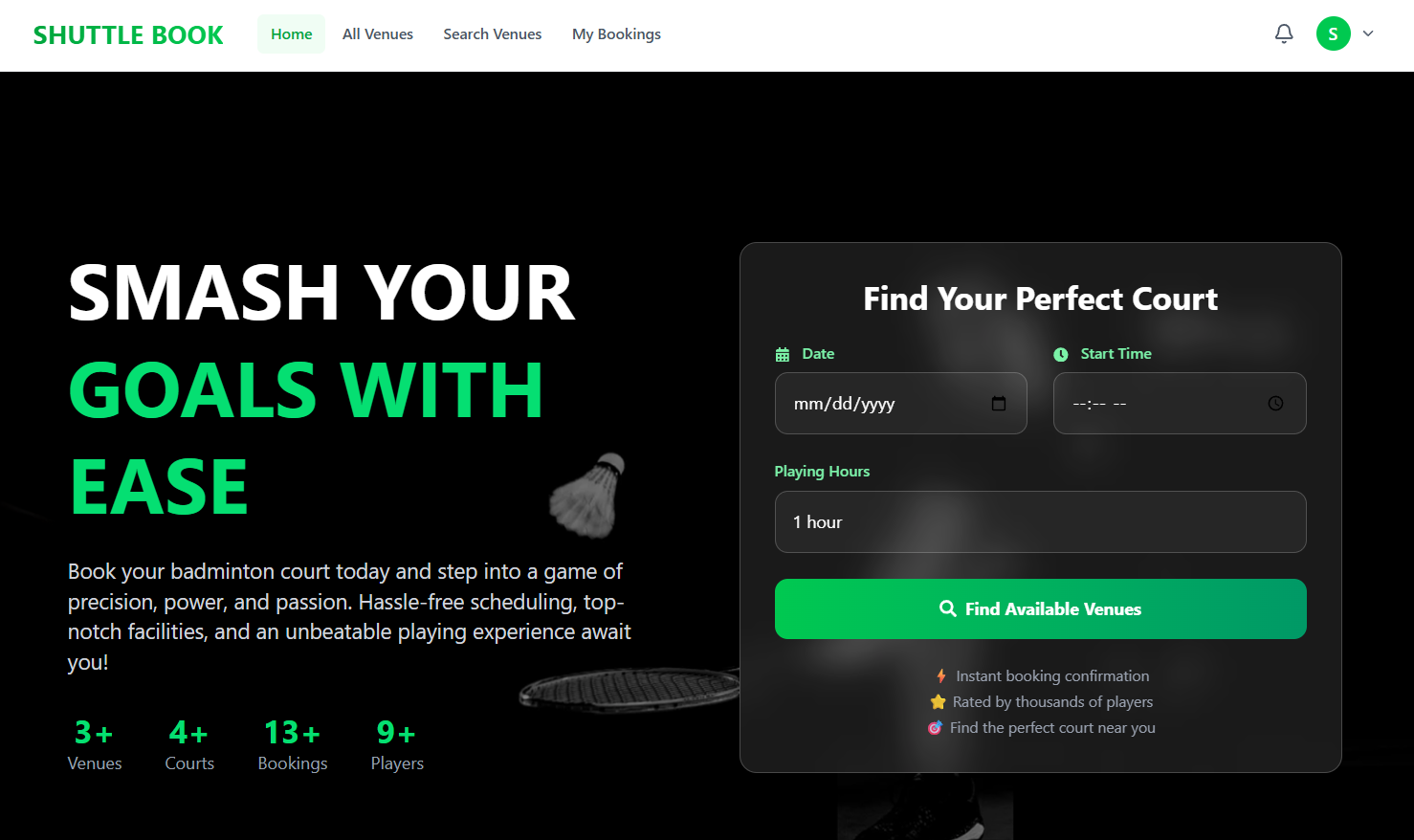Open the notifications bell icon
The height and width of the screenshot is (840, 1414).
[1284, 33]
